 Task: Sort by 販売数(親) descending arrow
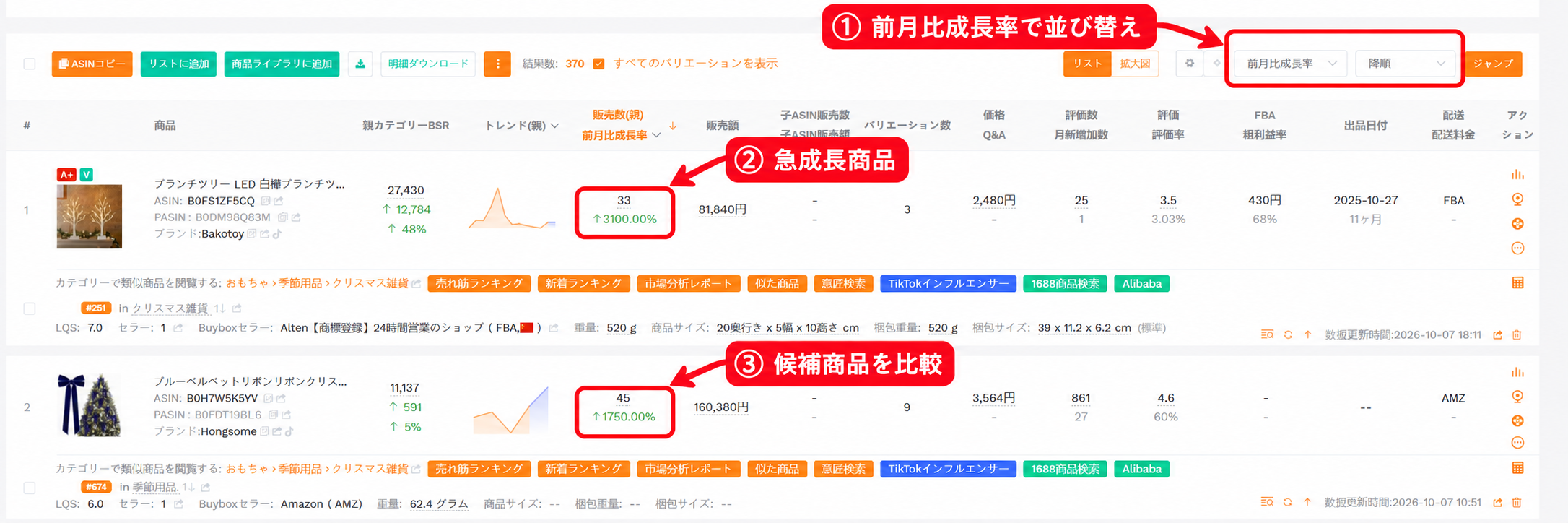673,126
